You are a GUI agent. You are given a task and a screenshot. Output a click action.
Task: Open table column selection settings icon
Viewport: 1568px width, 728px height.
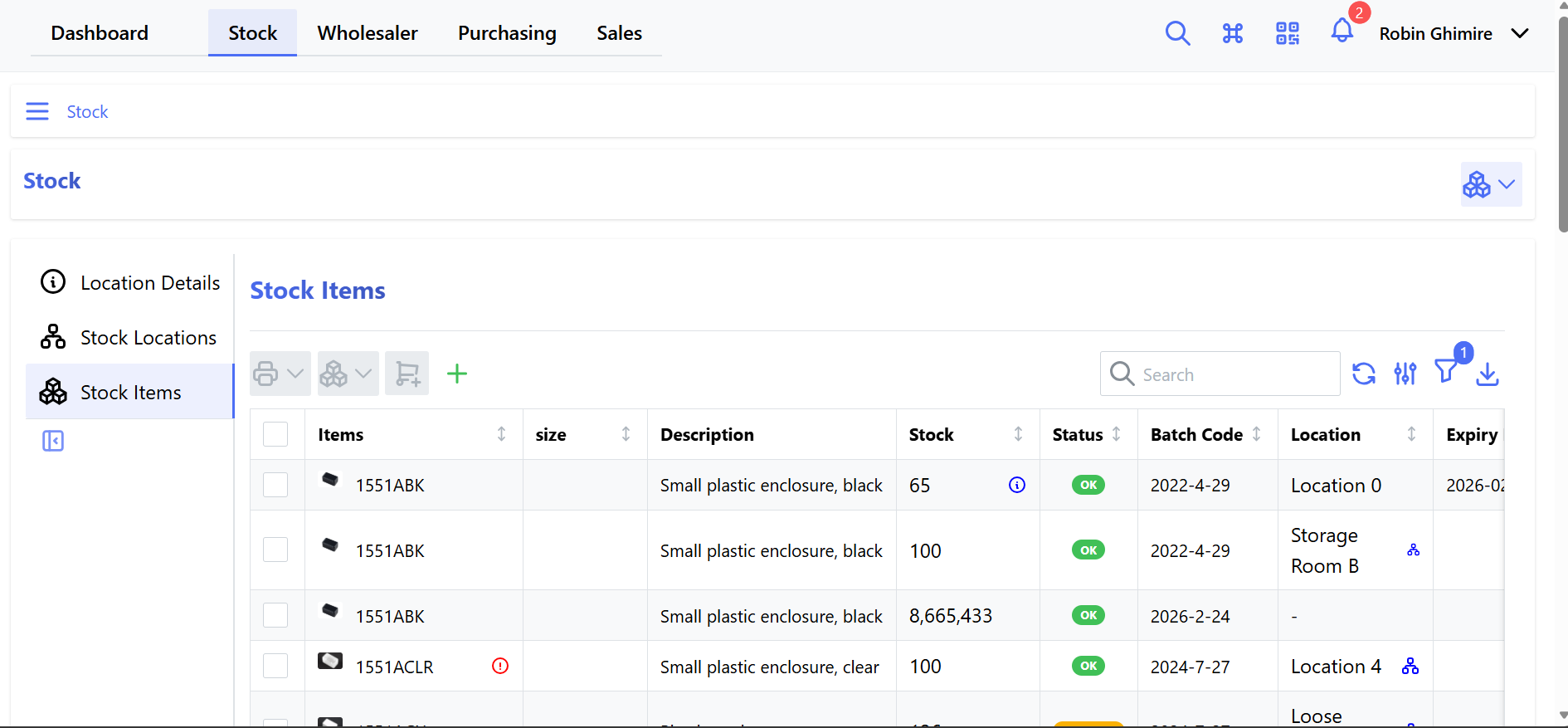tap(1405, 374)
